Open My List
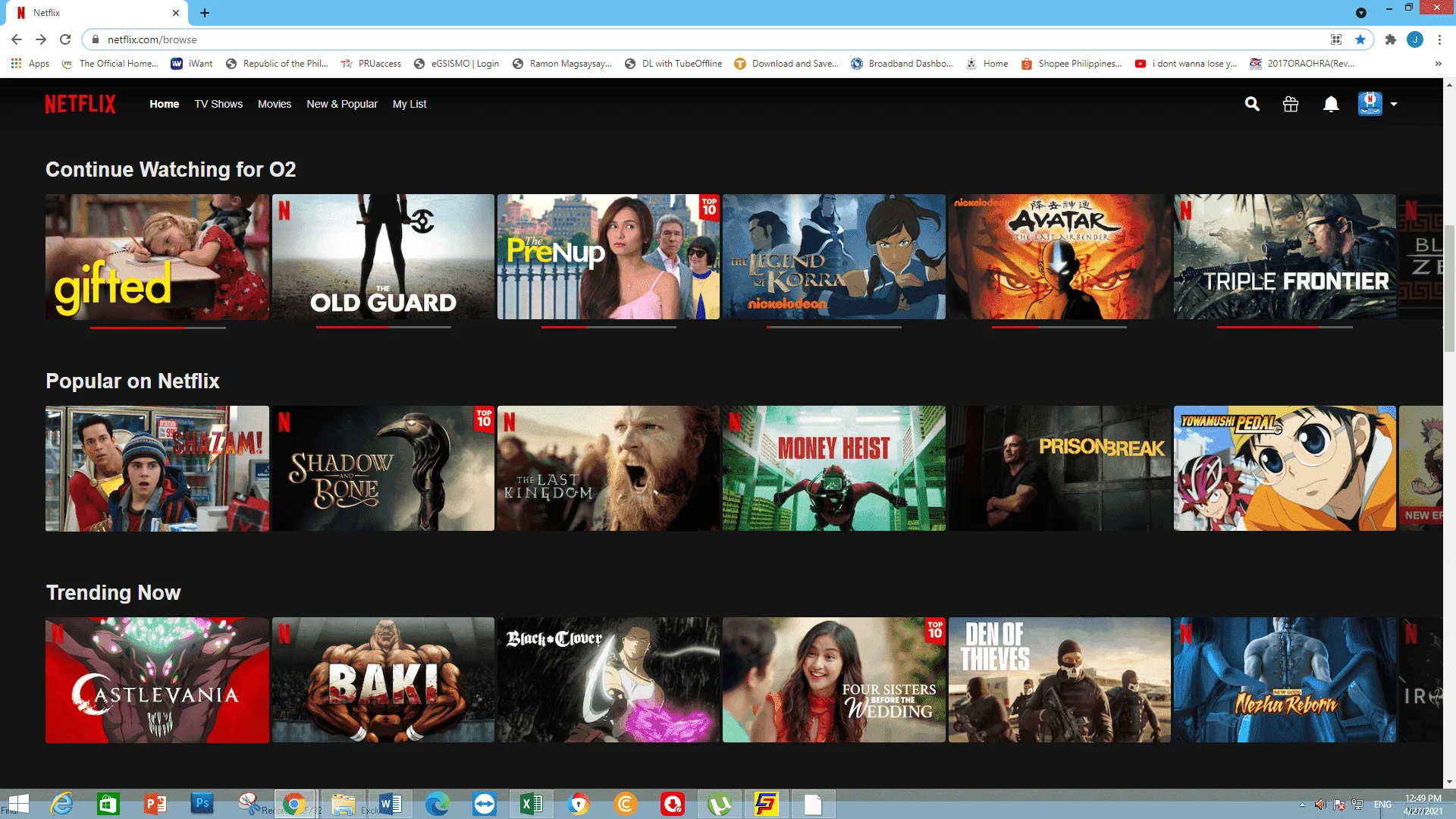This screenshot has height=819, width=1456. (409, 104)
